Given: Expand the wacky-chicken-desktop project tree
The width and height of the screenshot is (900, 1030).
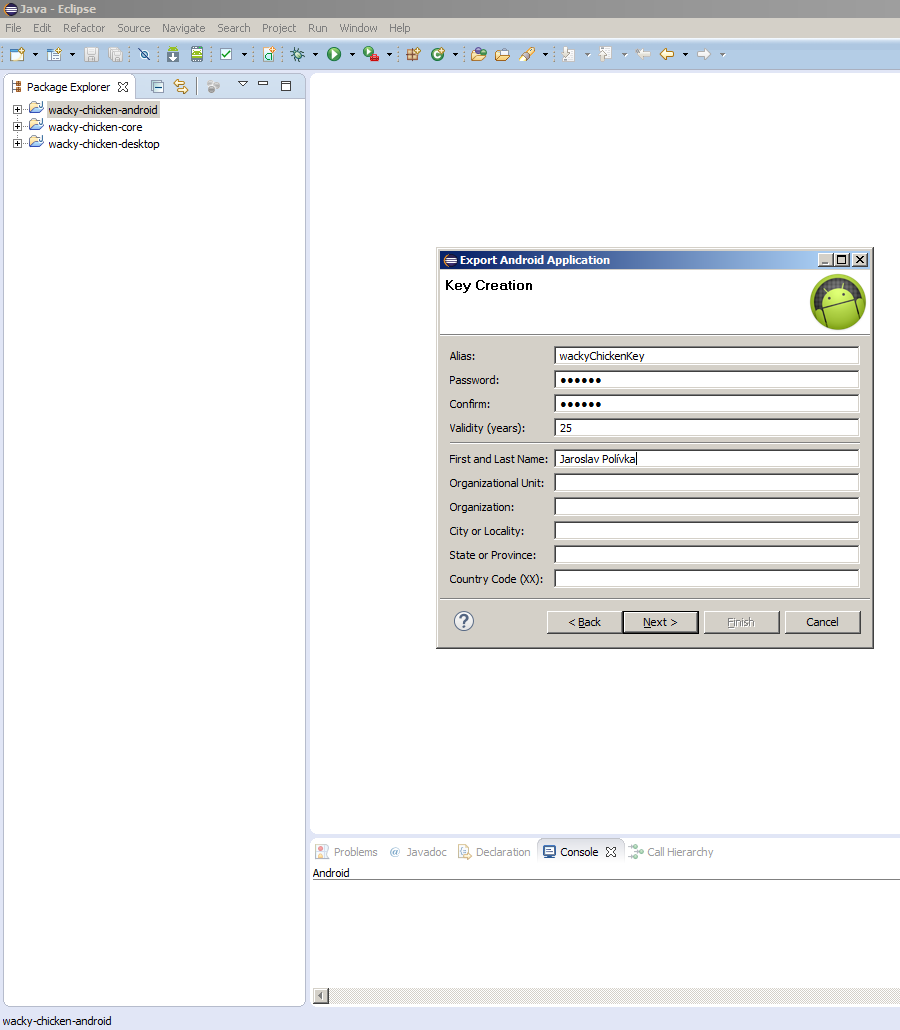Looking at the screenshot, I should [17, 144].
